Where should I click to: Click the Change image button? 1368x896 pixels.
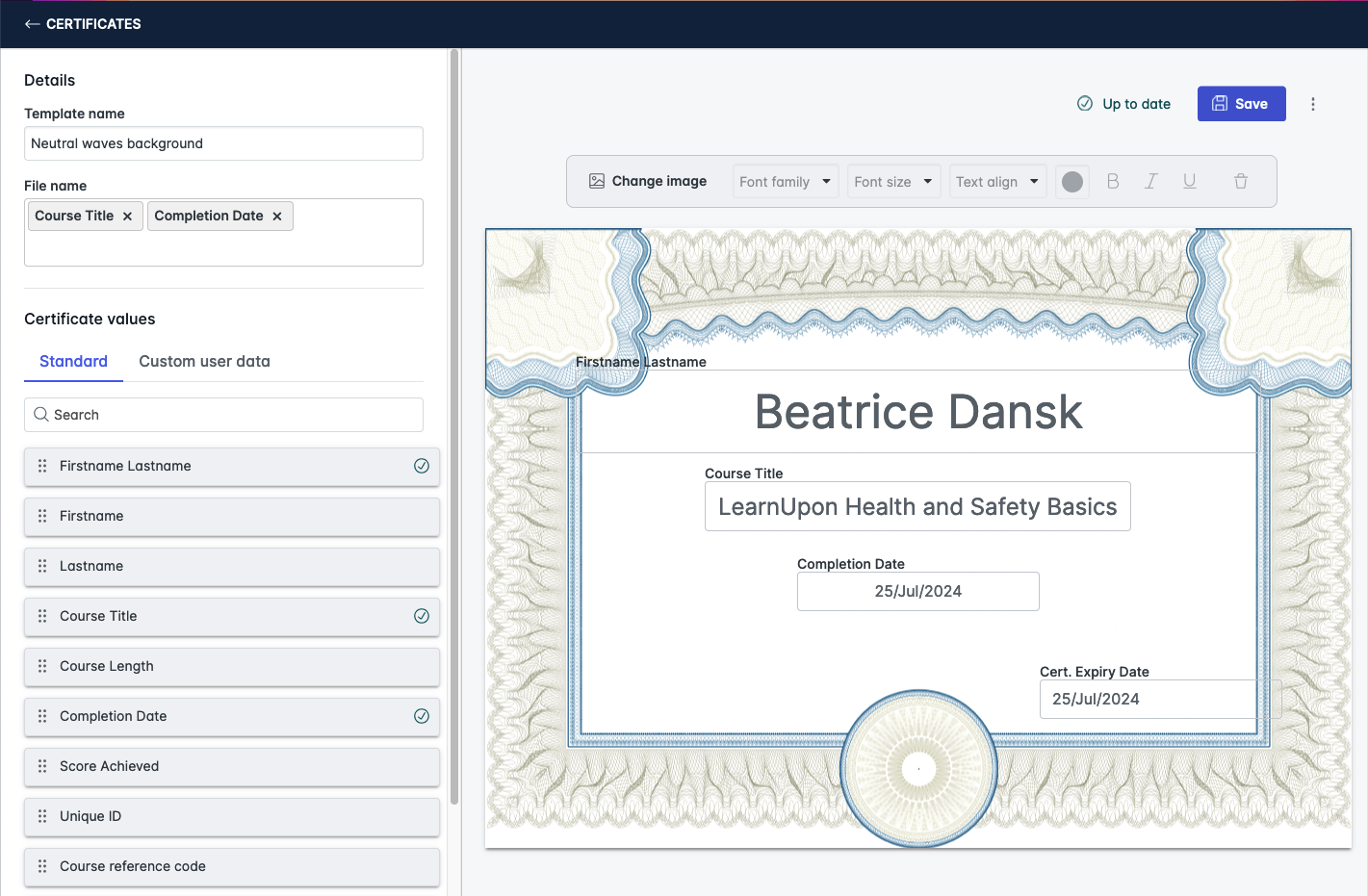648,181
